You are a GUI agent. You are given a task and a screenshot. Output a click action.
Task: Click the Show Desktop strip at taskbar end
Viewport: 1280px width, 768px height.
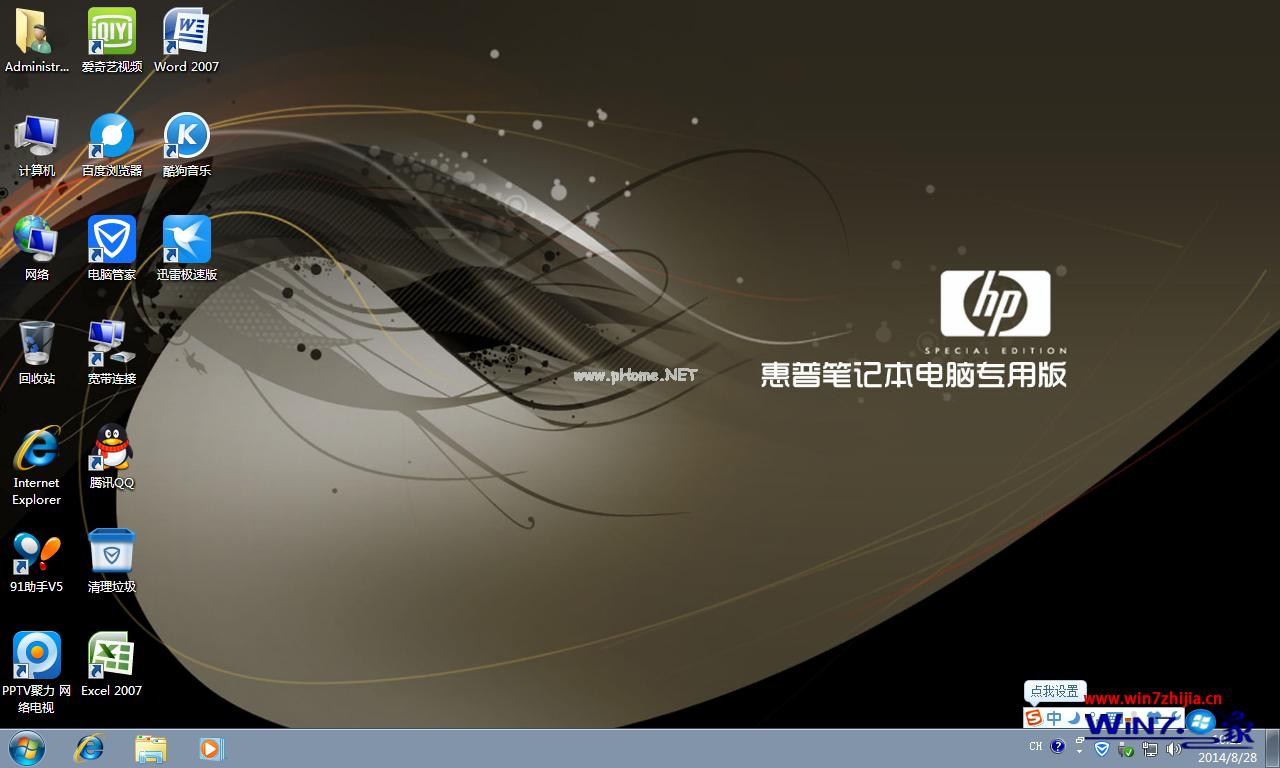click(x=1272, y=749)
